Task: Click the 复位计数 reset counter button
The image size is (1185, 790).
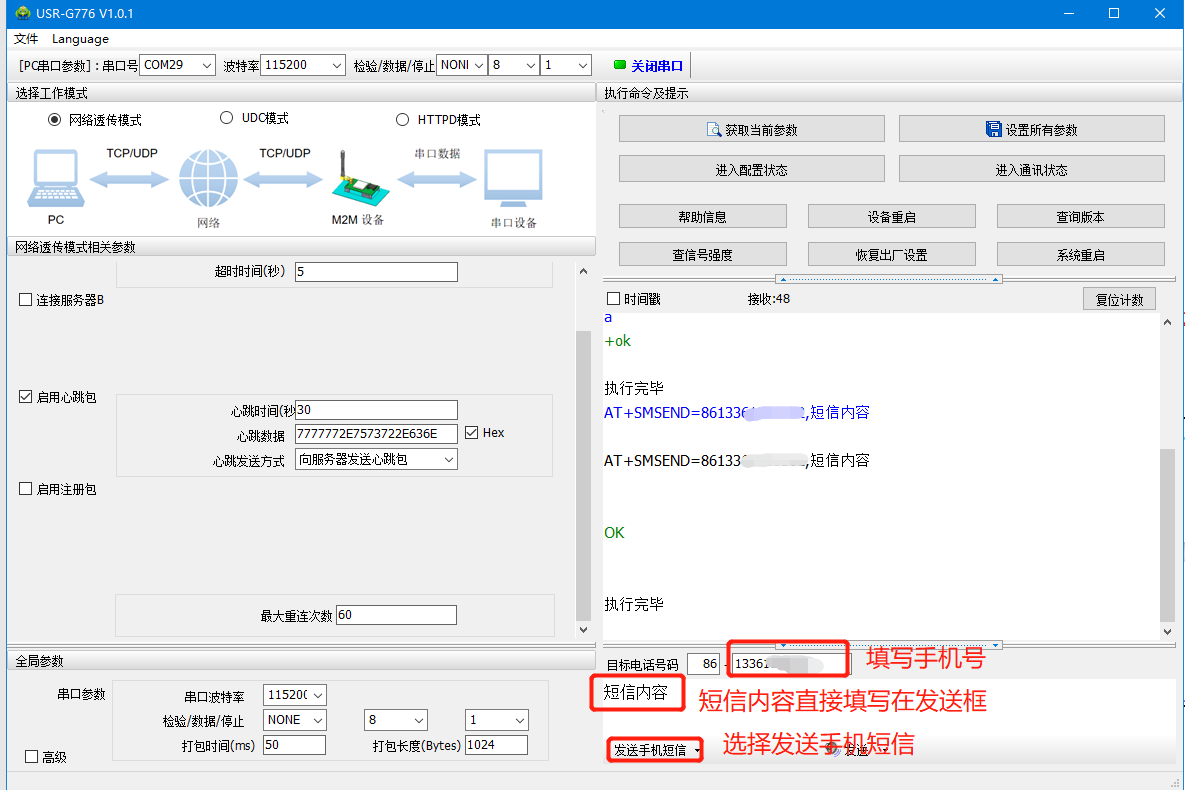Action: [1119, 299]
